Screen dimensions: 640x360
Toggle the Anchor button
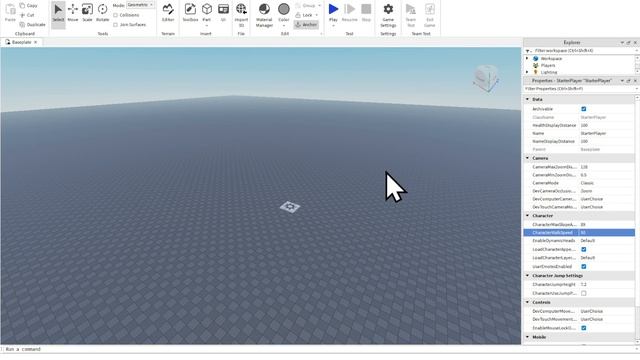(306, 24)
